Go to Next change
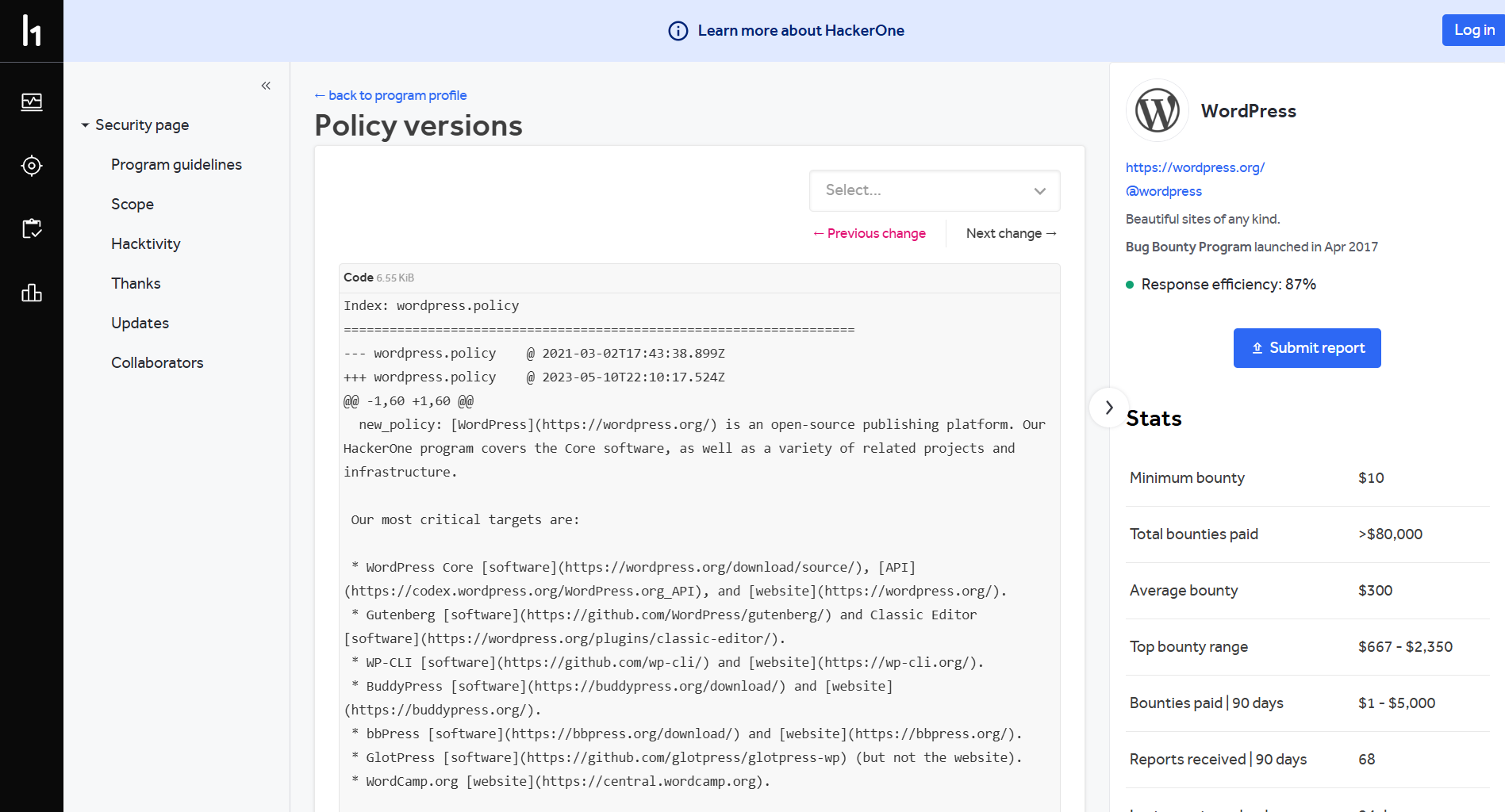The width and height of the screenshot is (1505, 812). click(x=1012, y=233)
